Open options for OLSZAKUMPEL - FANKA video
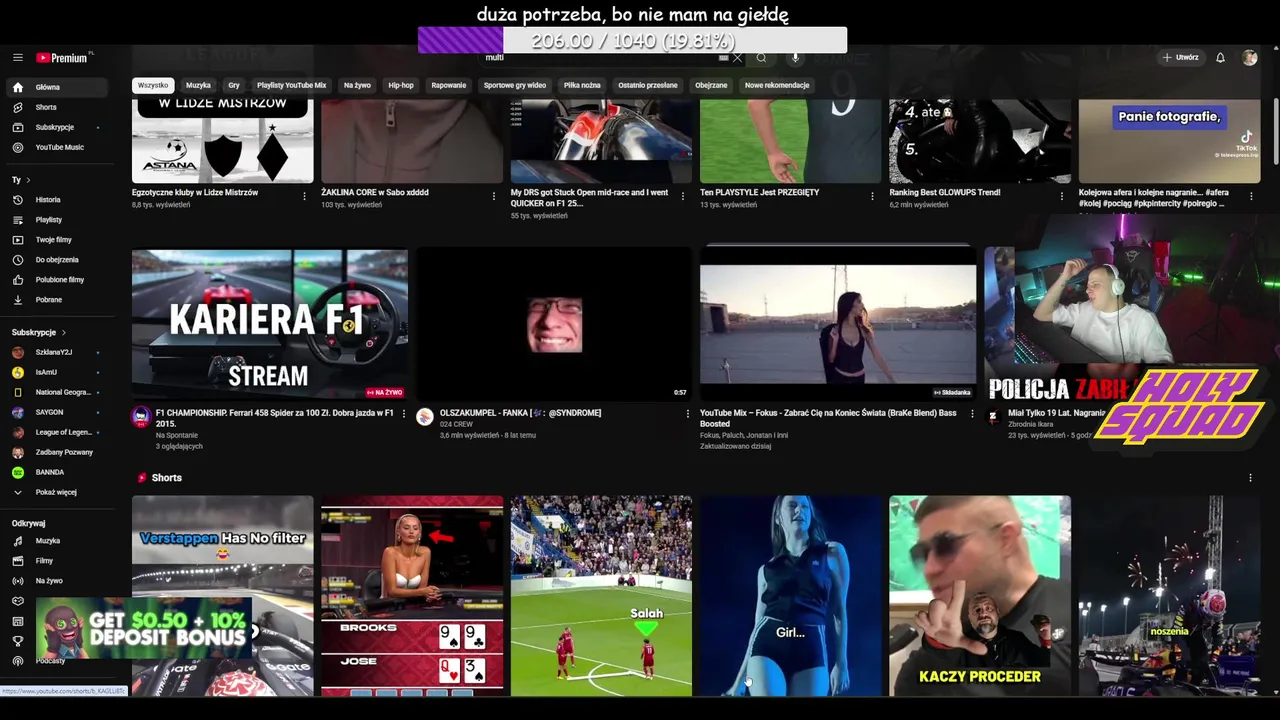The image size is (1280, 720). (687, 414)
